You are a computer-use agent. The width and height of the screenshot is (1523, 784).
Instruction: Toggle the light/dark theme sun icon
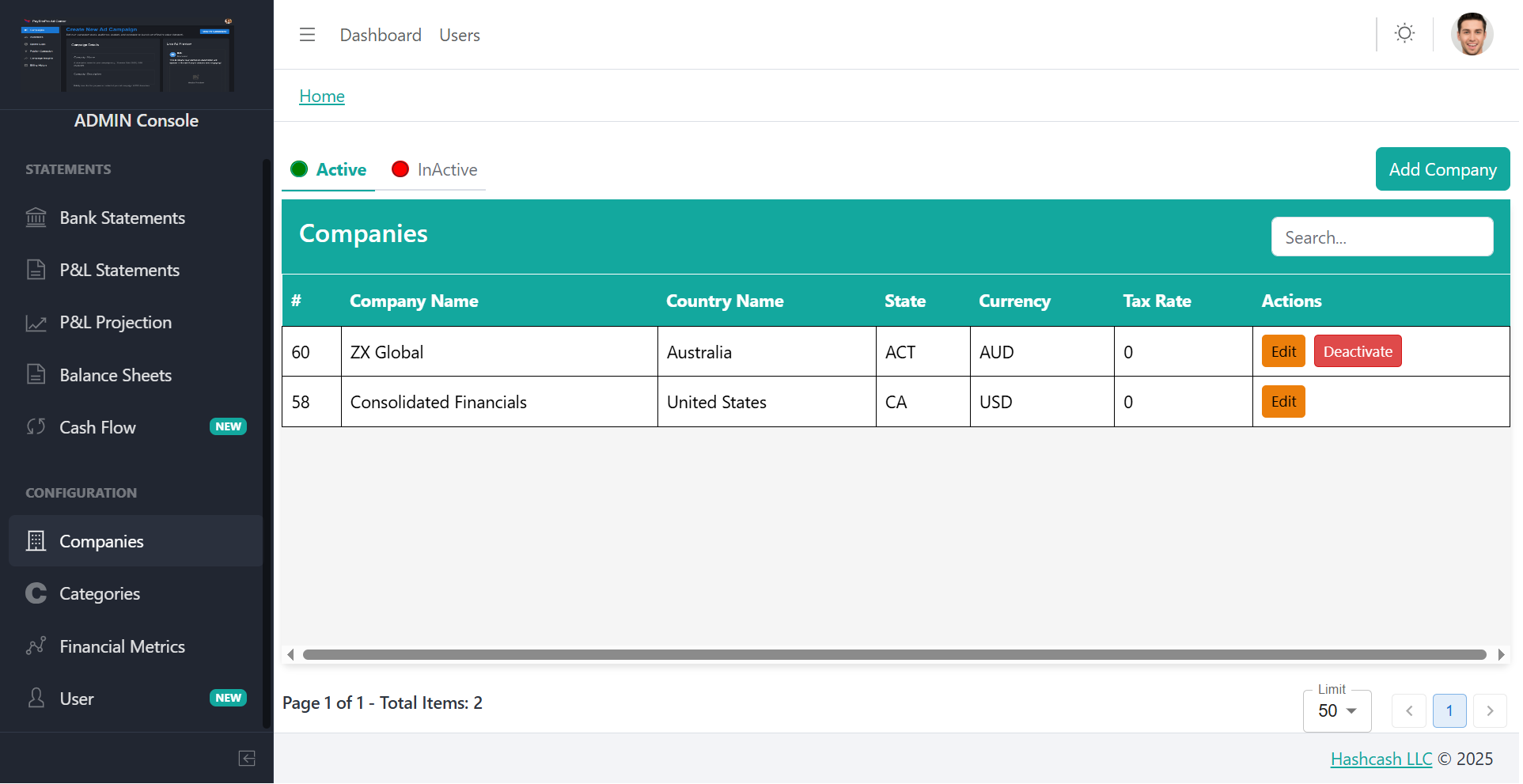(x=1404, y=33)
